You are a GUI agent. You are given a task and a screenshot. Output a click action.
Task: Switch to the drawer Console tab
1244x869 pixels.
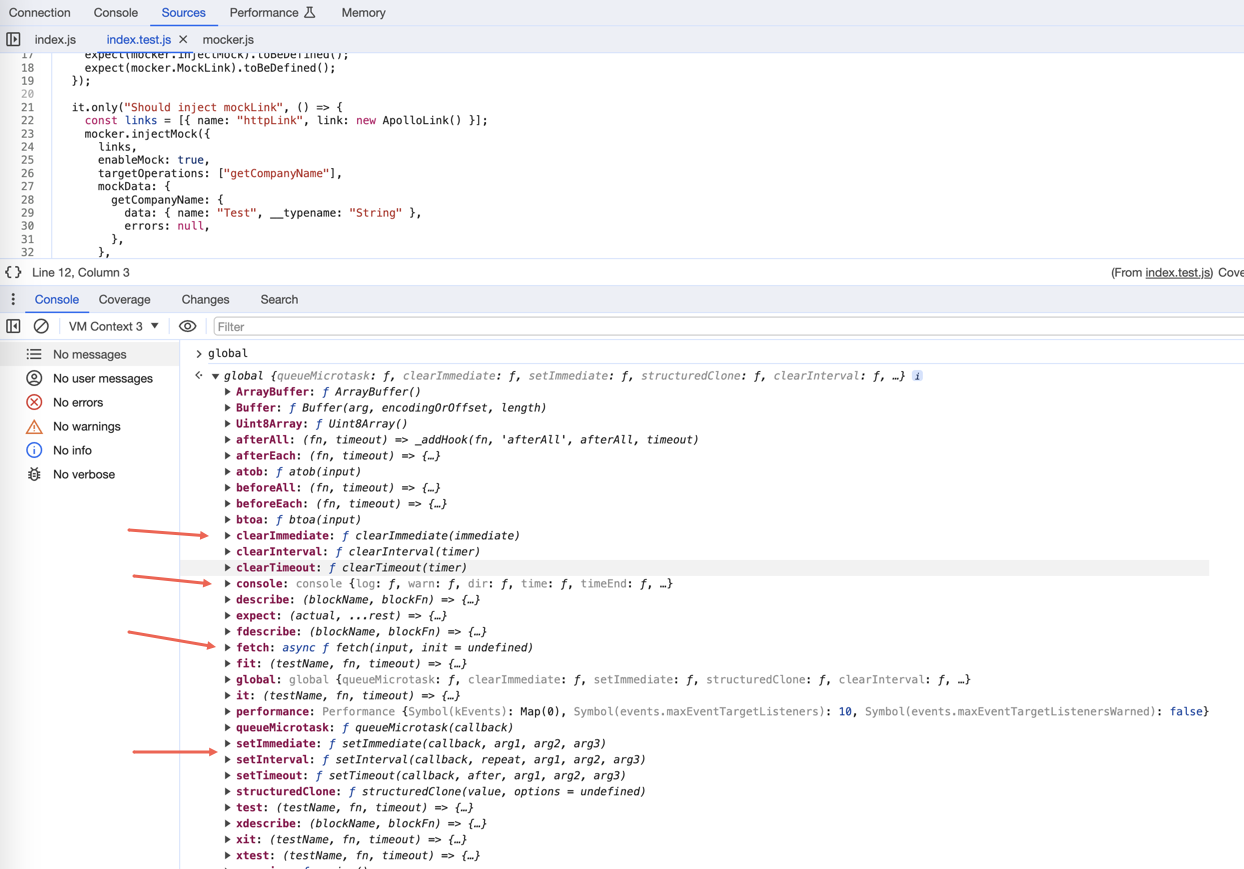pyautogui.click(x=56, y=300)
